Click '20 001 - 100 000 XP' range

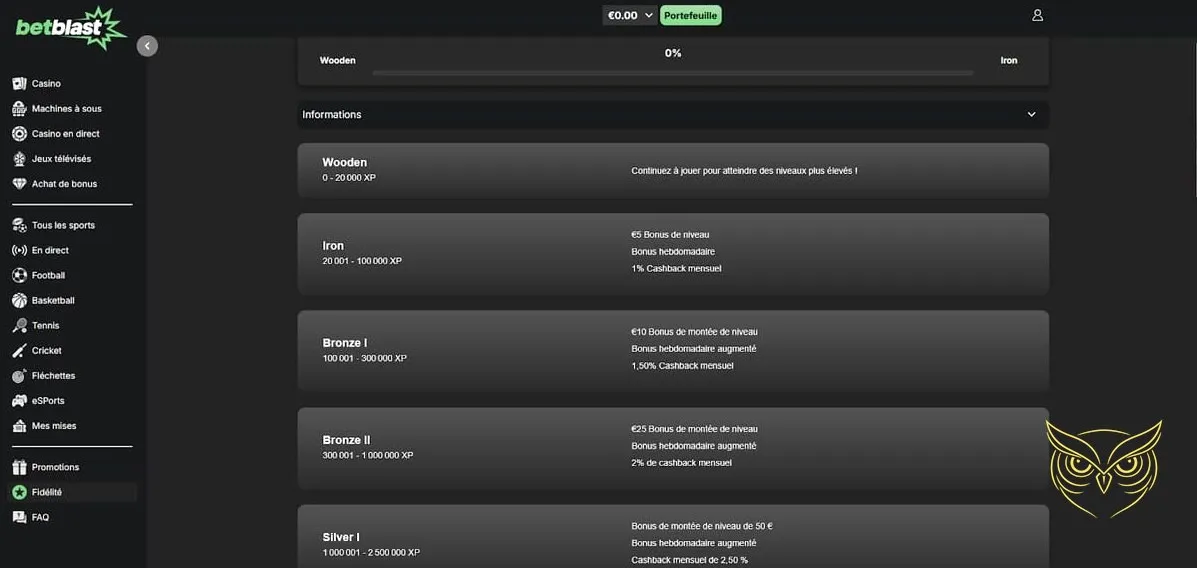coord(362,261)
